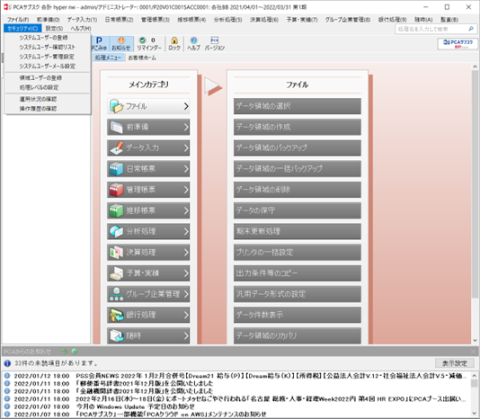This screenshot has width=480, height=419.
Task: Click the folder icon on the ファイル category
Action: (116, 106)
